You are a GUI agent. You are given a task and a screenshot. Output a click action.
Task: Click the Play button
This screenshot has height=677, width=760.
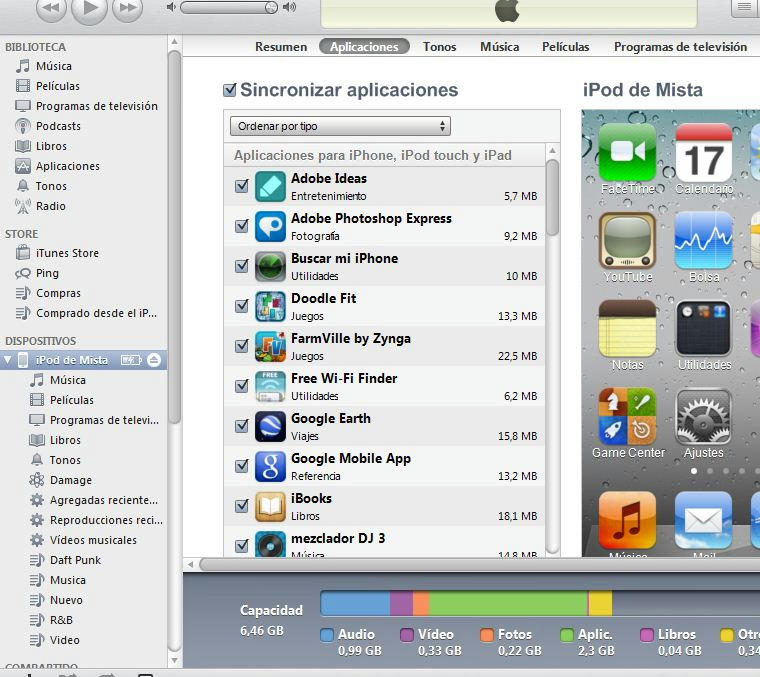coord(89,7)
